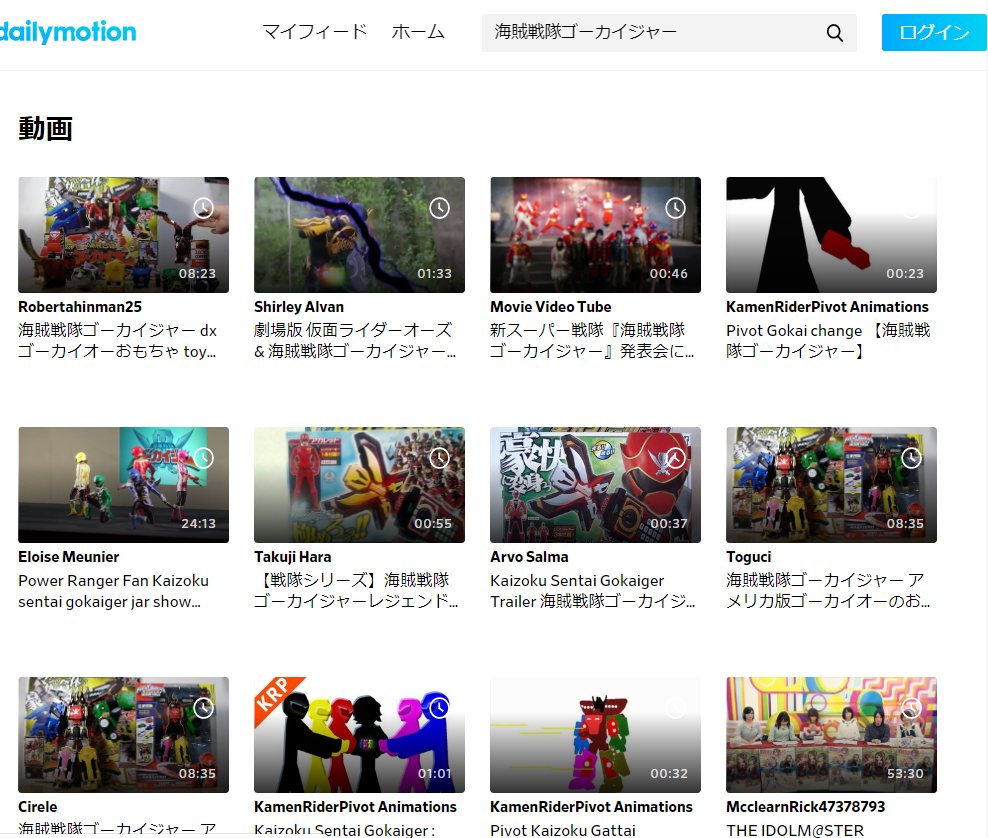Open the 01:01 KRP stick figures thumbnail

coord(359,735)
